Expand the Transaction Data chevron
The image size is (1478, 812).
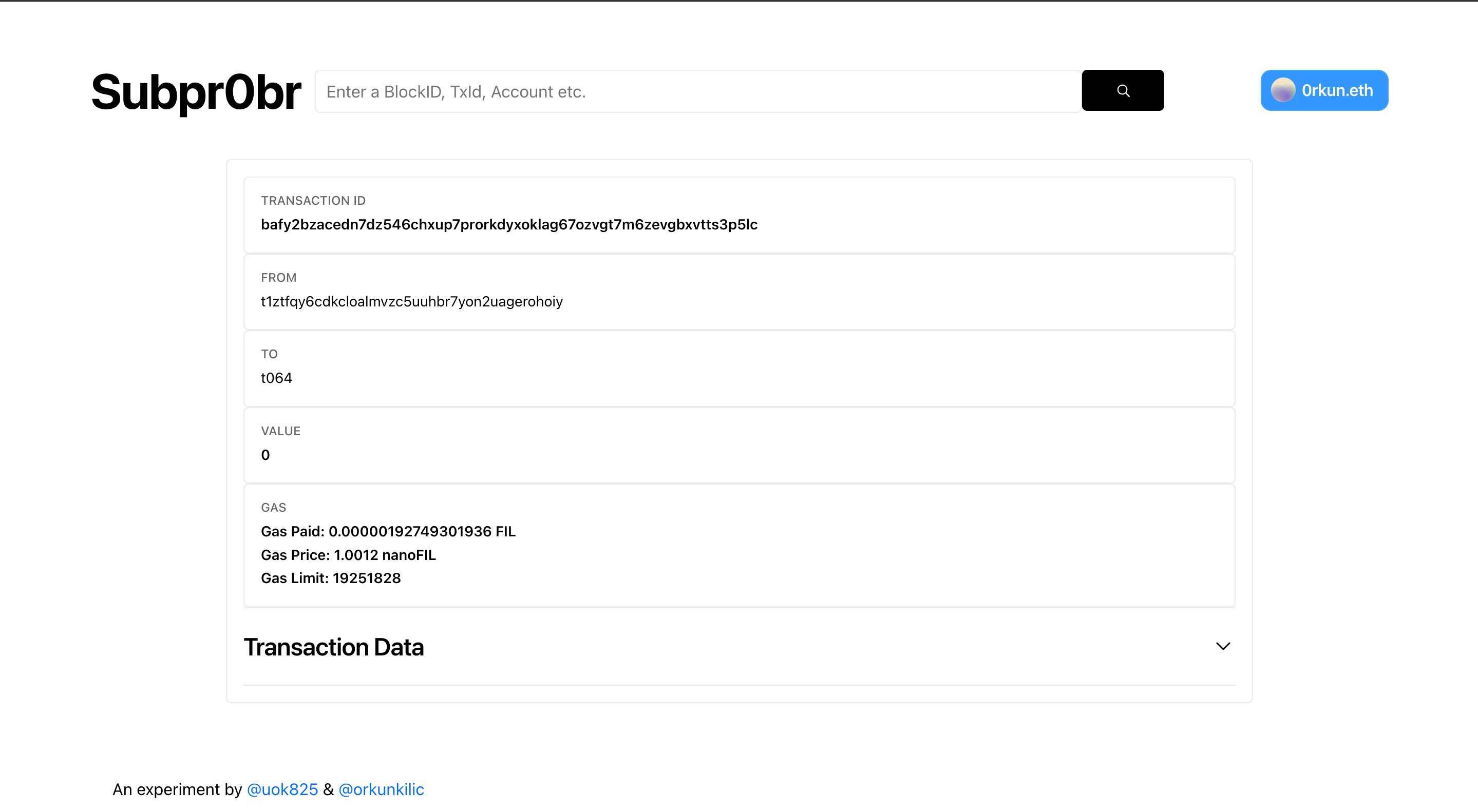[x=1223, y=646]
